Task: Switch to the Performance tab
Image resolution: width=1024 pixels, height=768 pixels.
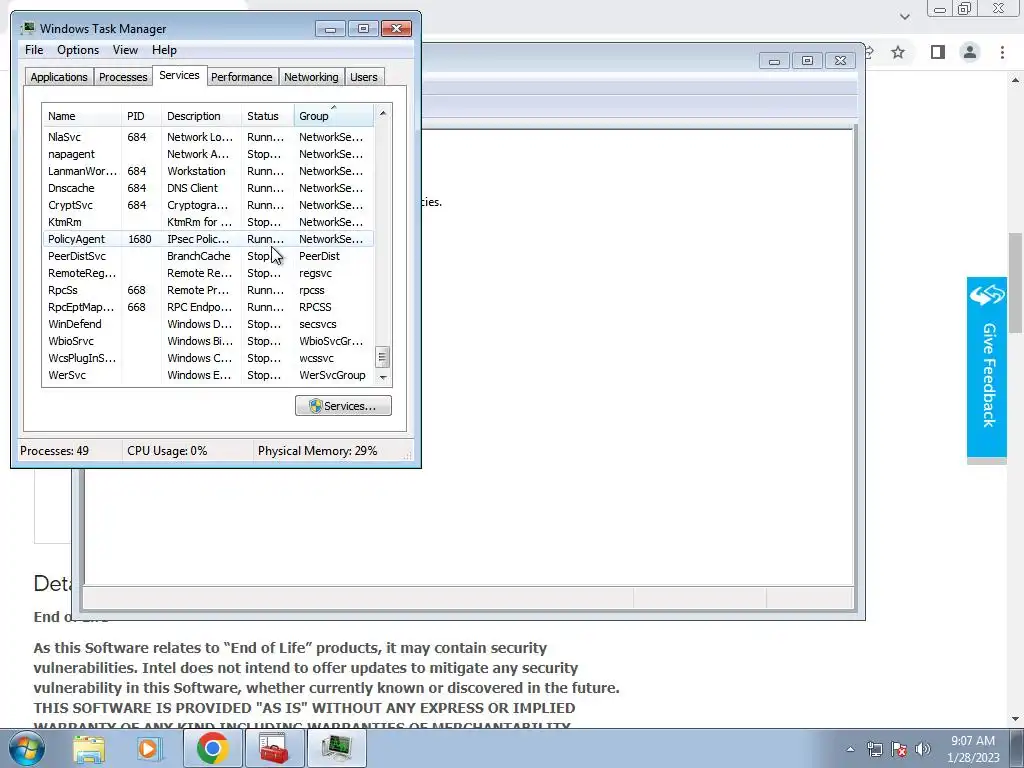Action: tap(242, 77)
